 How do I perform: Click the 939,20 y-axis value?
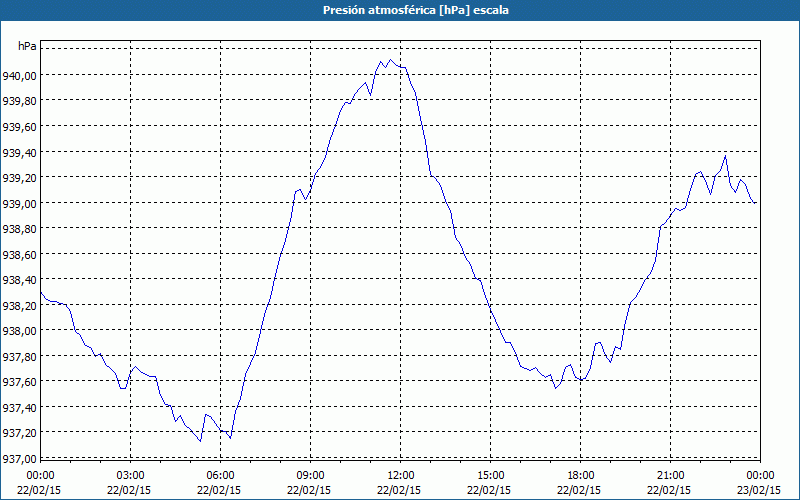[19, 178]
